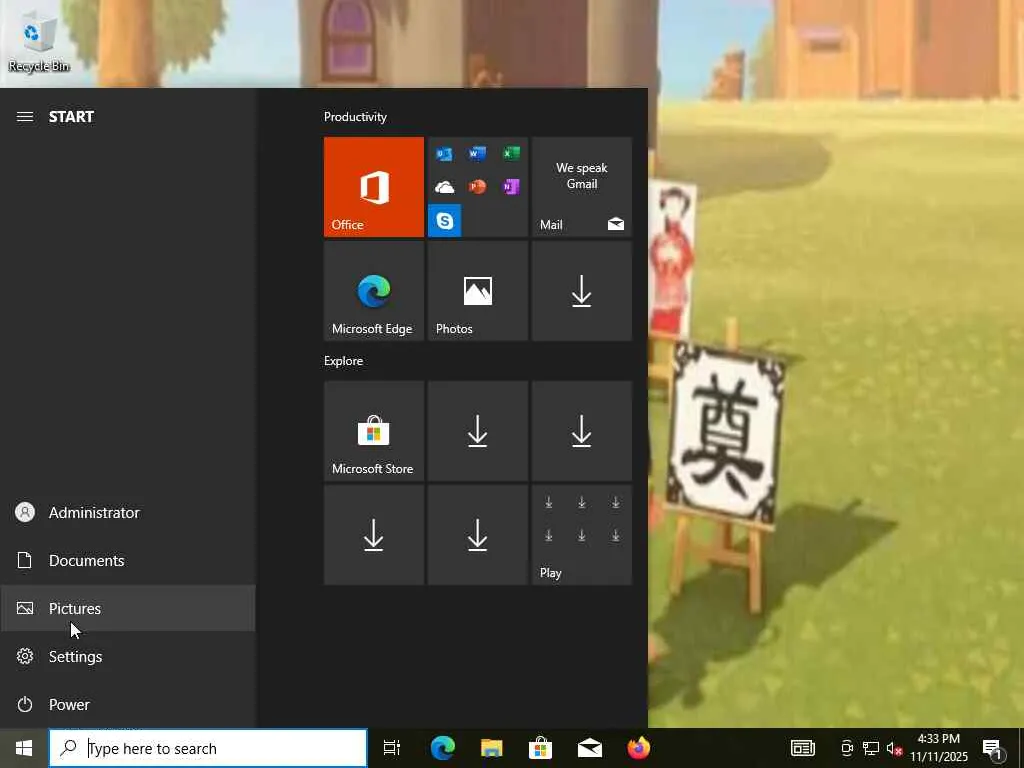Open Outlook from the Office apps tile
1024x768 pixels.
[444, 154]
